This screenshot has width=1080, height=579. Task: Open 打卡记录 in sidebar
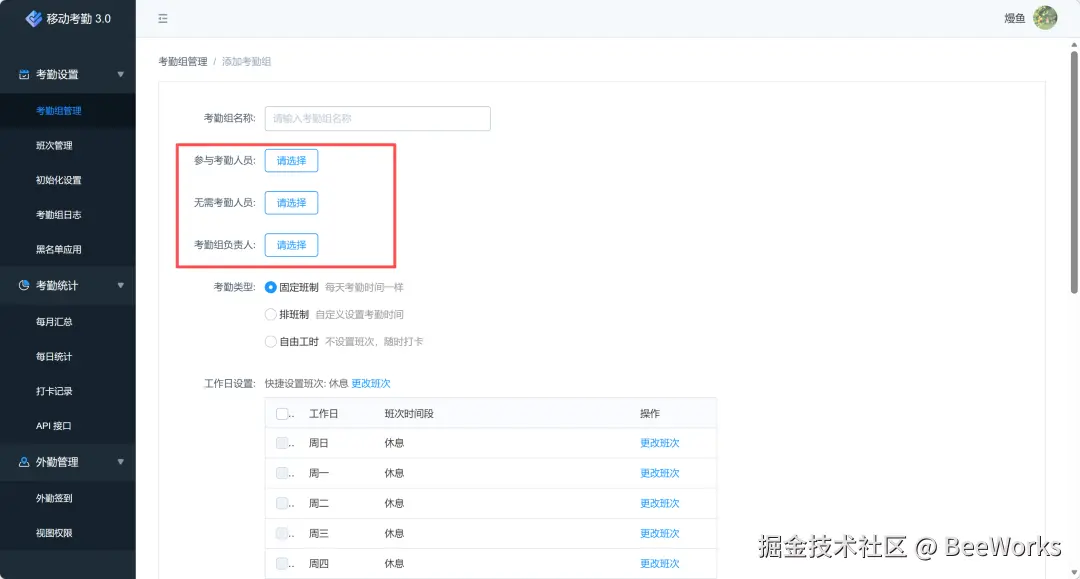pyautogui.click(x=54, y=391)
